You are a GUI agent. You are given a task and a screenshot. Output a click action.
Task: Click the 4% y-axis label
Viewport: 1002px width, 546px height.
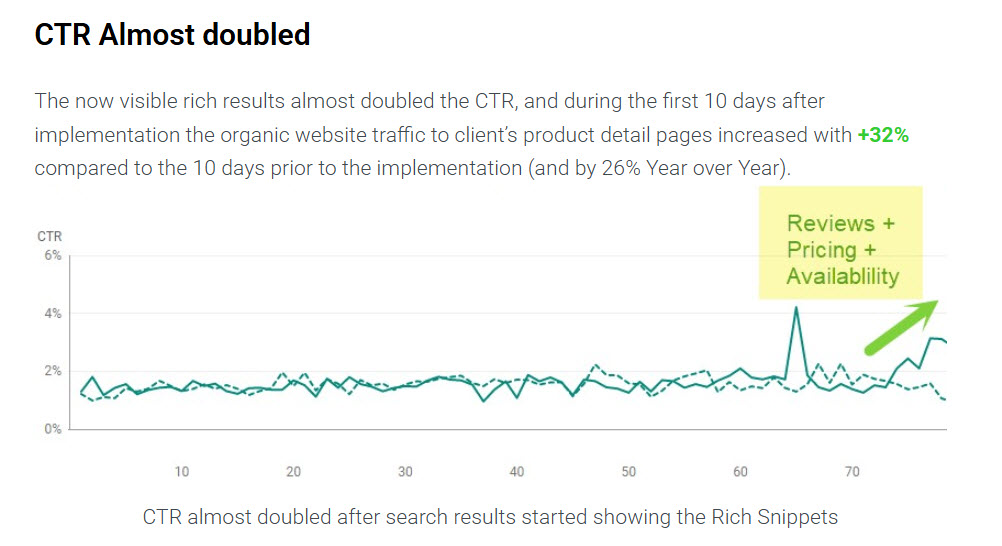[51, 314]
